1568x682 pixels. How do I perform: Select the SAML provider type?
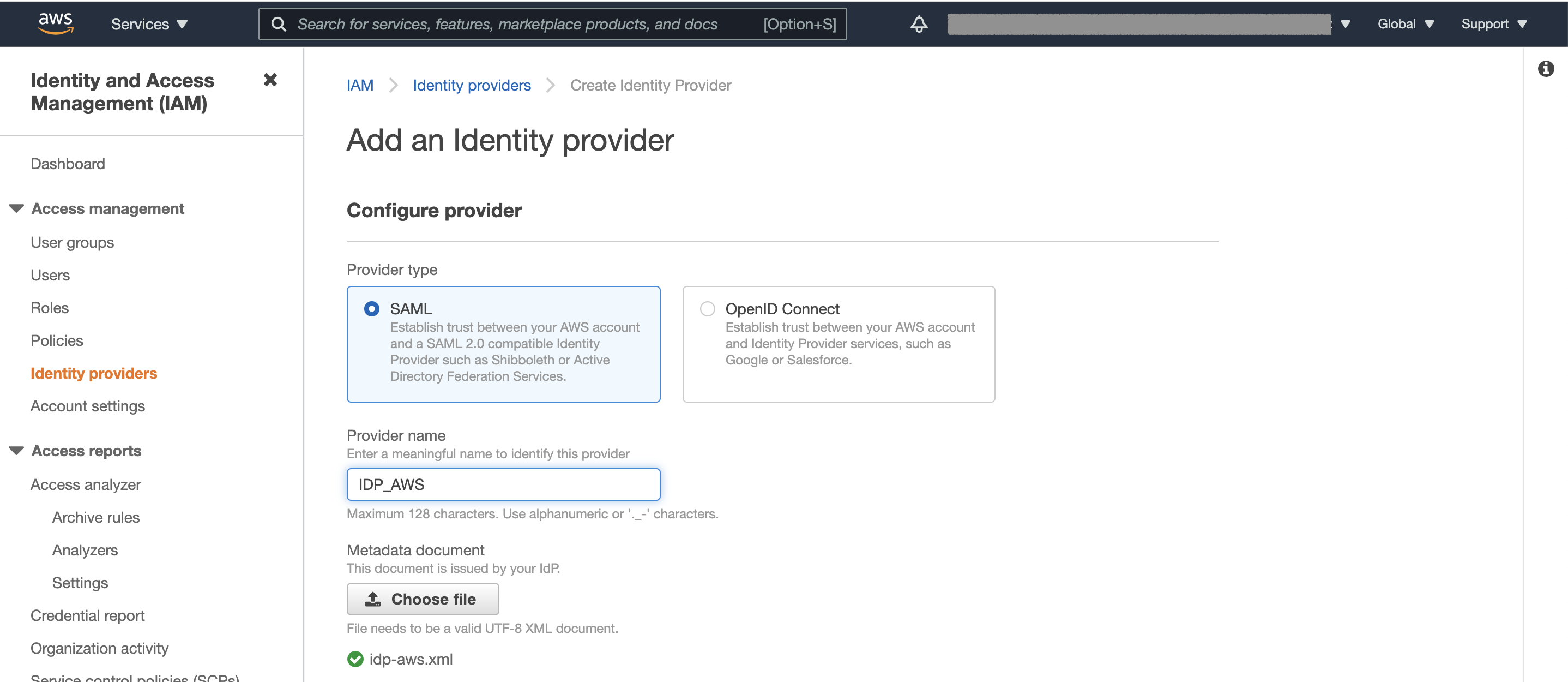click(x=372, y=309)
